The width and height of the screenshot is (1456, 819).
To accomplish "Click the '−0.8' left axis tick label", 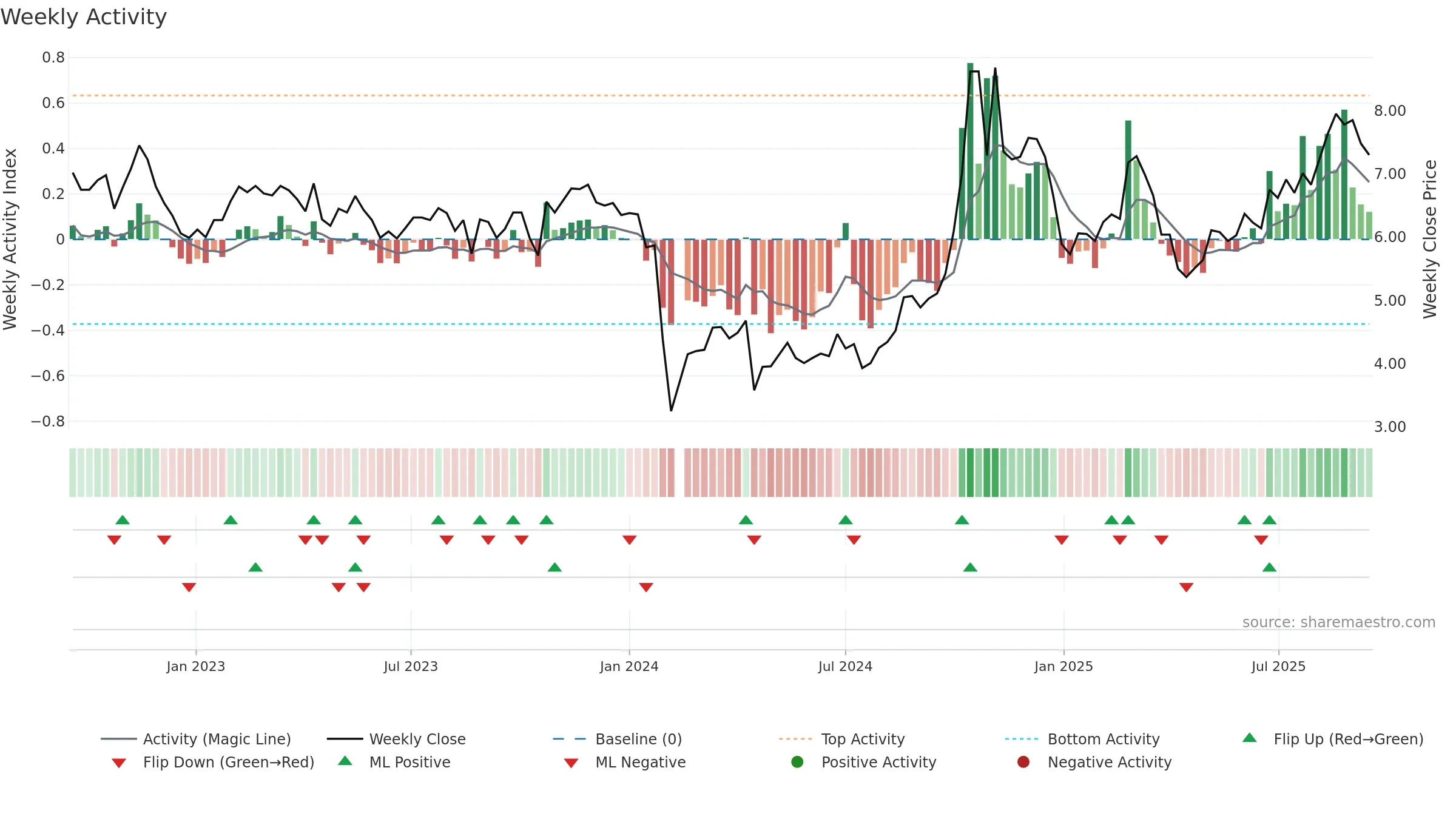I will coord(48,421).
